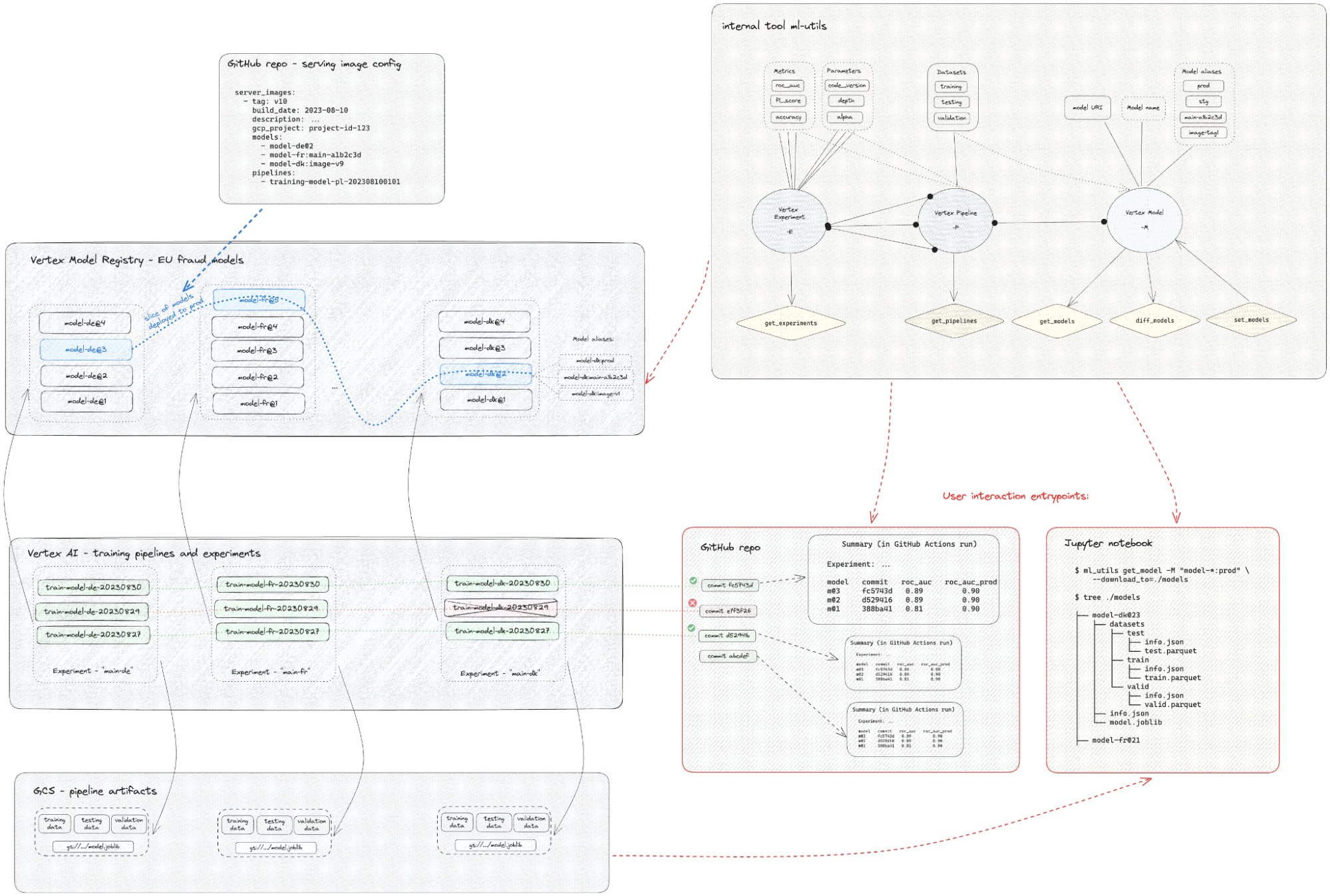Select the commit e7f3f26 box

pyautogui.click(x=728, y=611)
